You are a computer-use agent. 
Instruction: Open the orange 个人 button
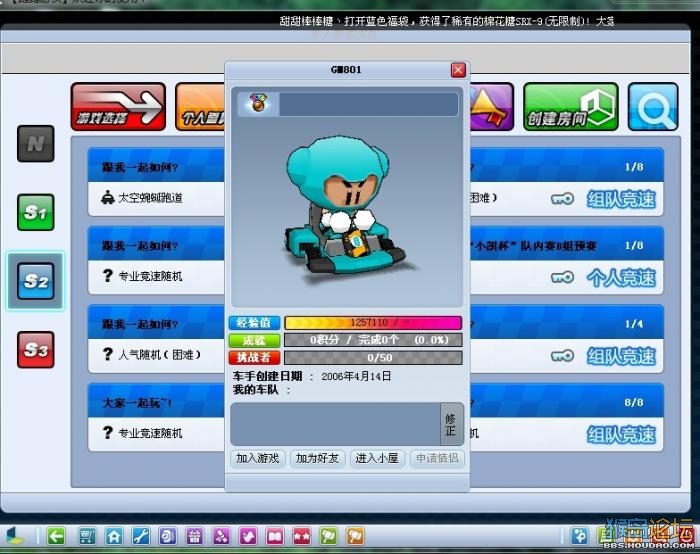coord(200,107)
